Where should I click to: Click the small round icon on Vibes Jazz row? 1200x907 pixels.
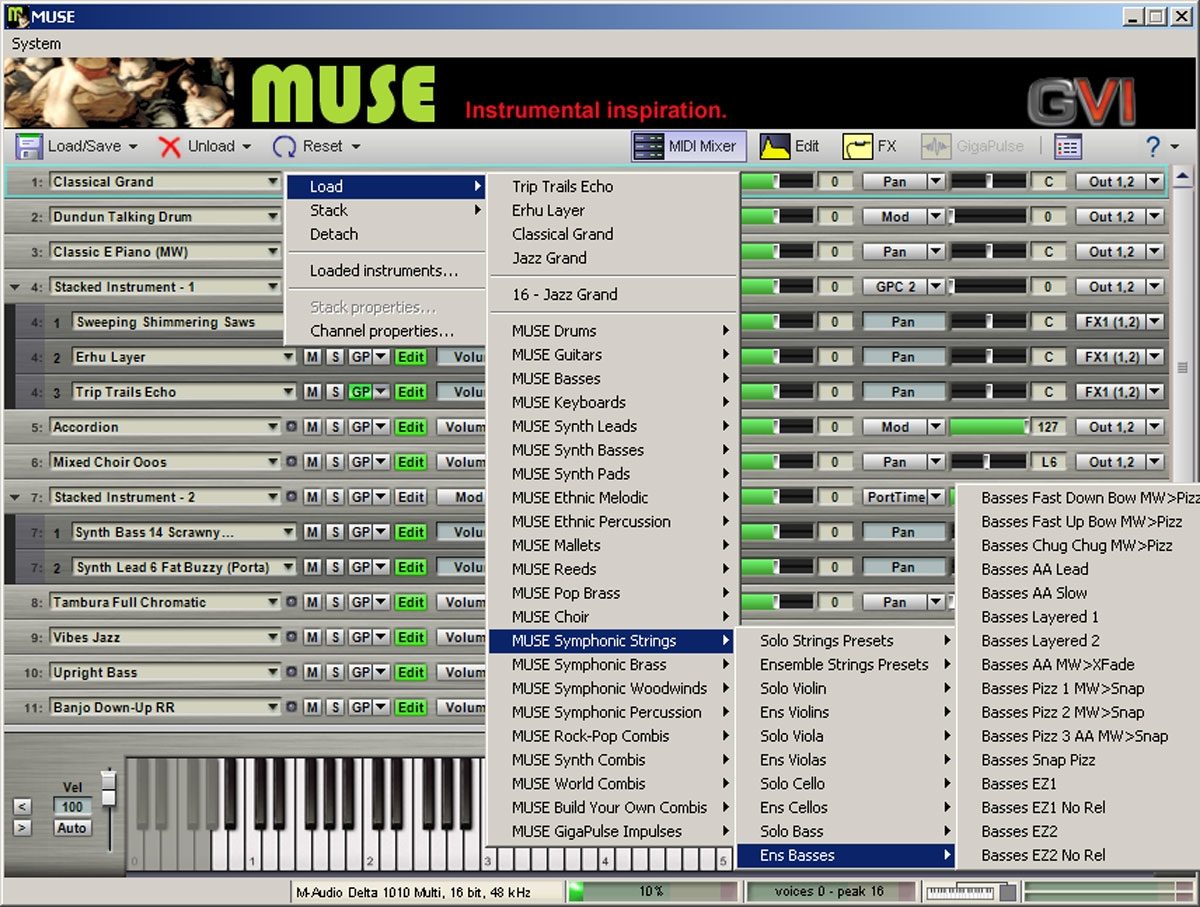coord(291,637)
